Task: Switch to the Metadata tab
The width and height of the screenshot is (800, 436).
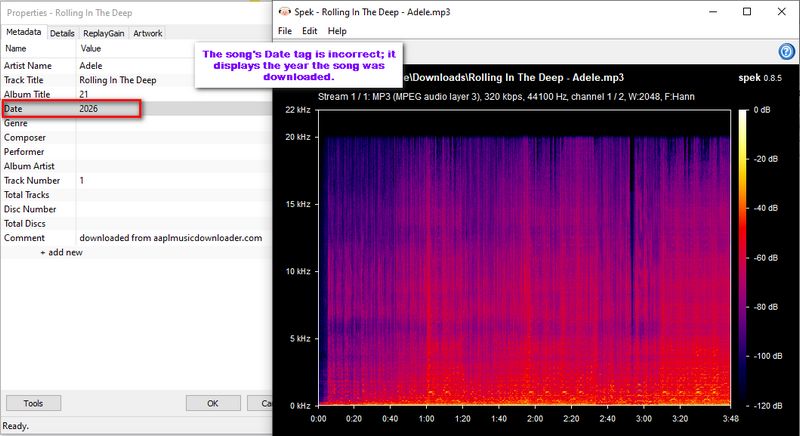Action: click(x=23, y=32)
